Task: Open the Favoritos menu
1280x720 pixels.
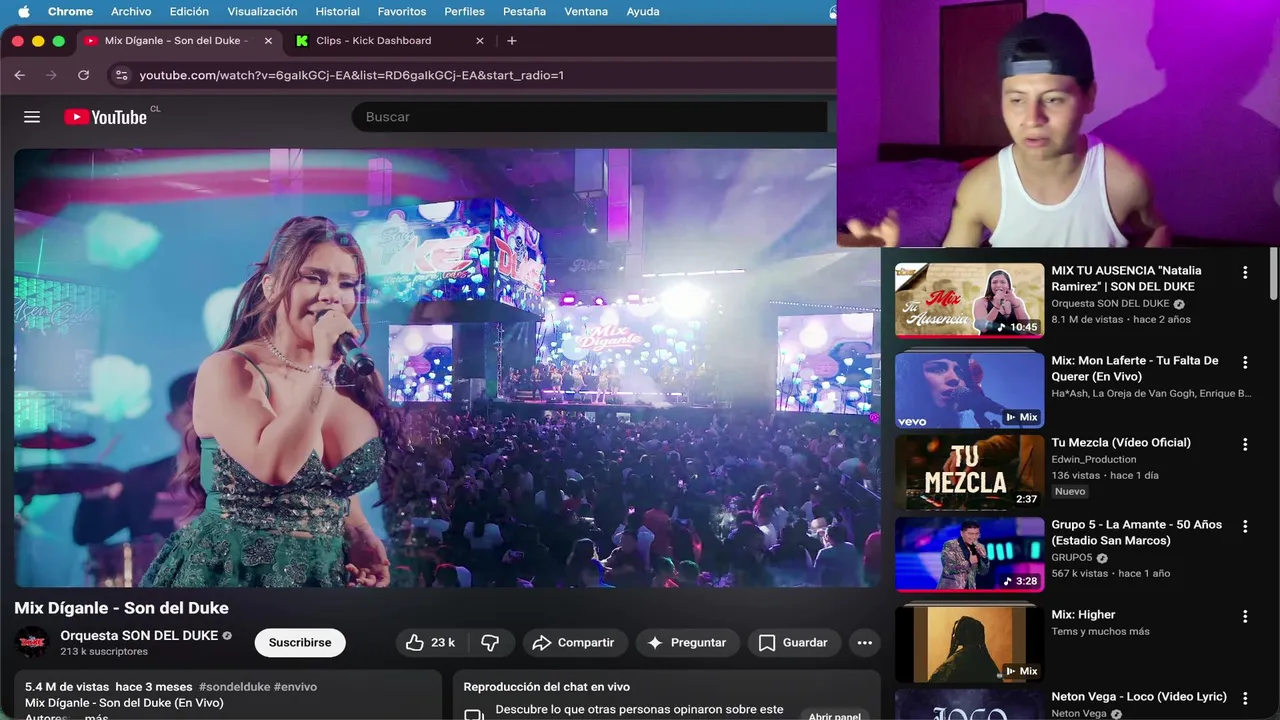Action: pos(402,12)
